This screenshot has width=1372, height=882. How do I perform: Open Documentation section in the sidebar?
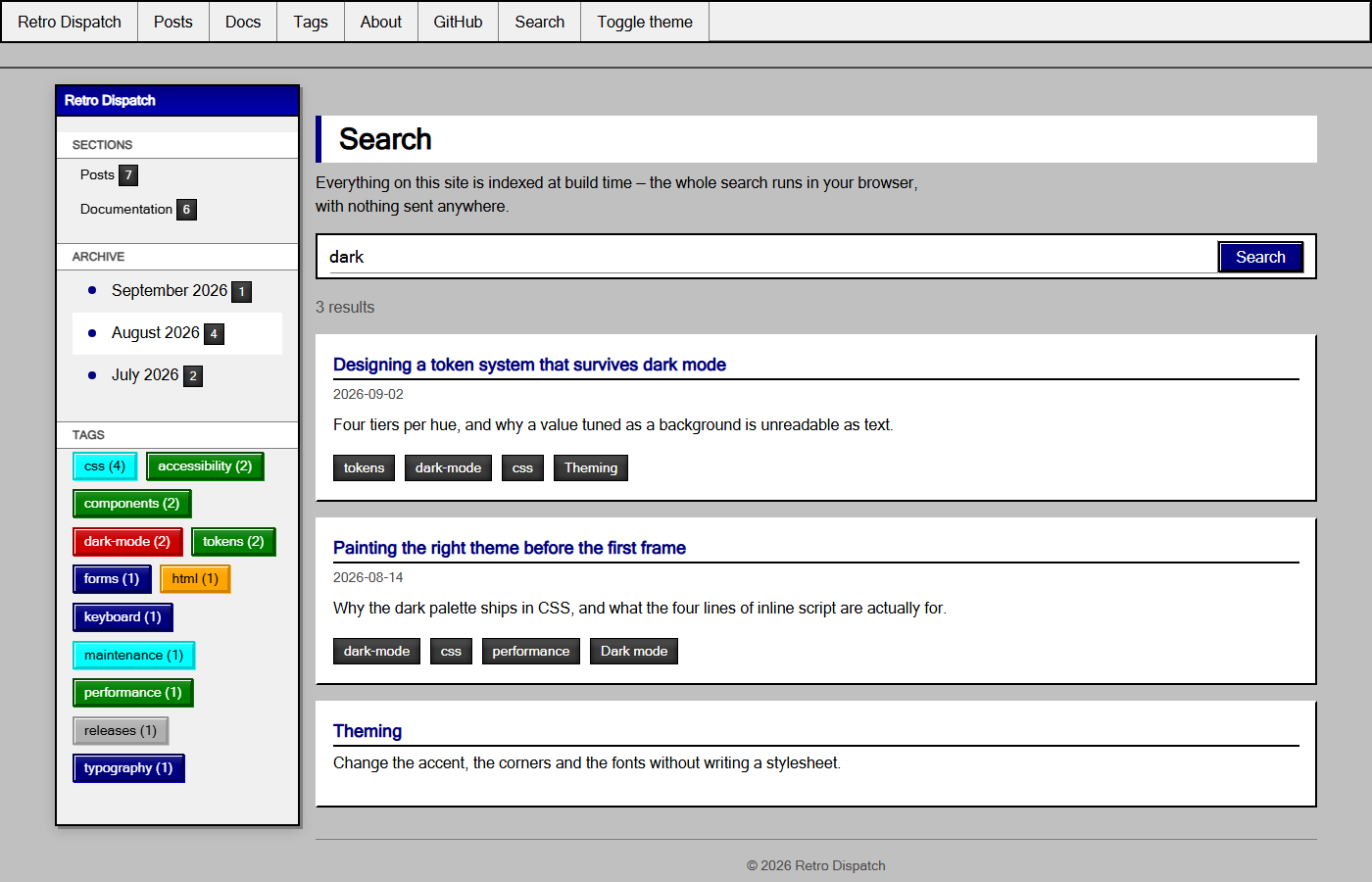coord(126,209)
